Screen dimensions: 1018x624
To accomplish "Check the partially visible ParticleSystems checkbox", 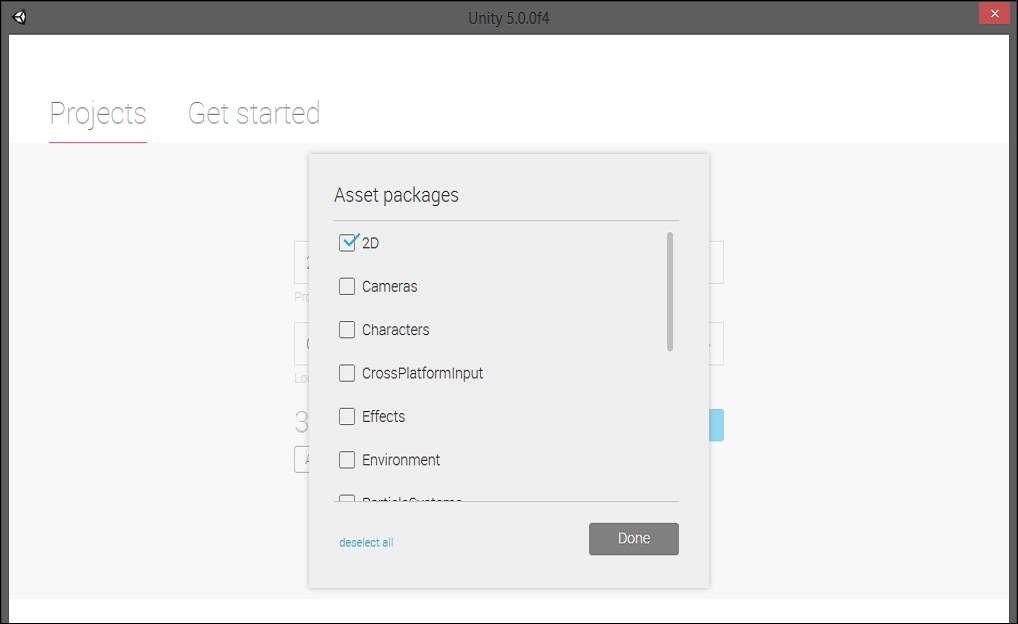I will pyautogui.click(x=347, y=498).
